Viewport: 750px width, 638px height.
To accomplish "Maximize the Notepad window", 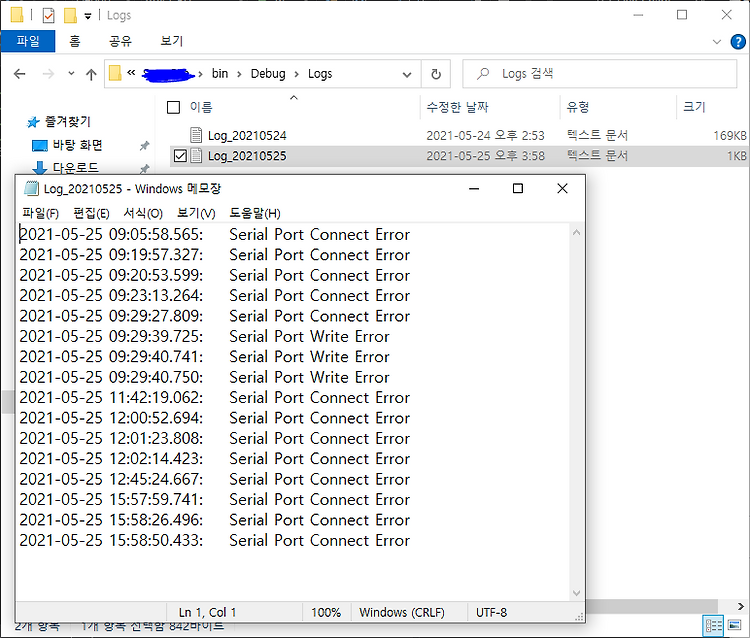I will point(518,188).
